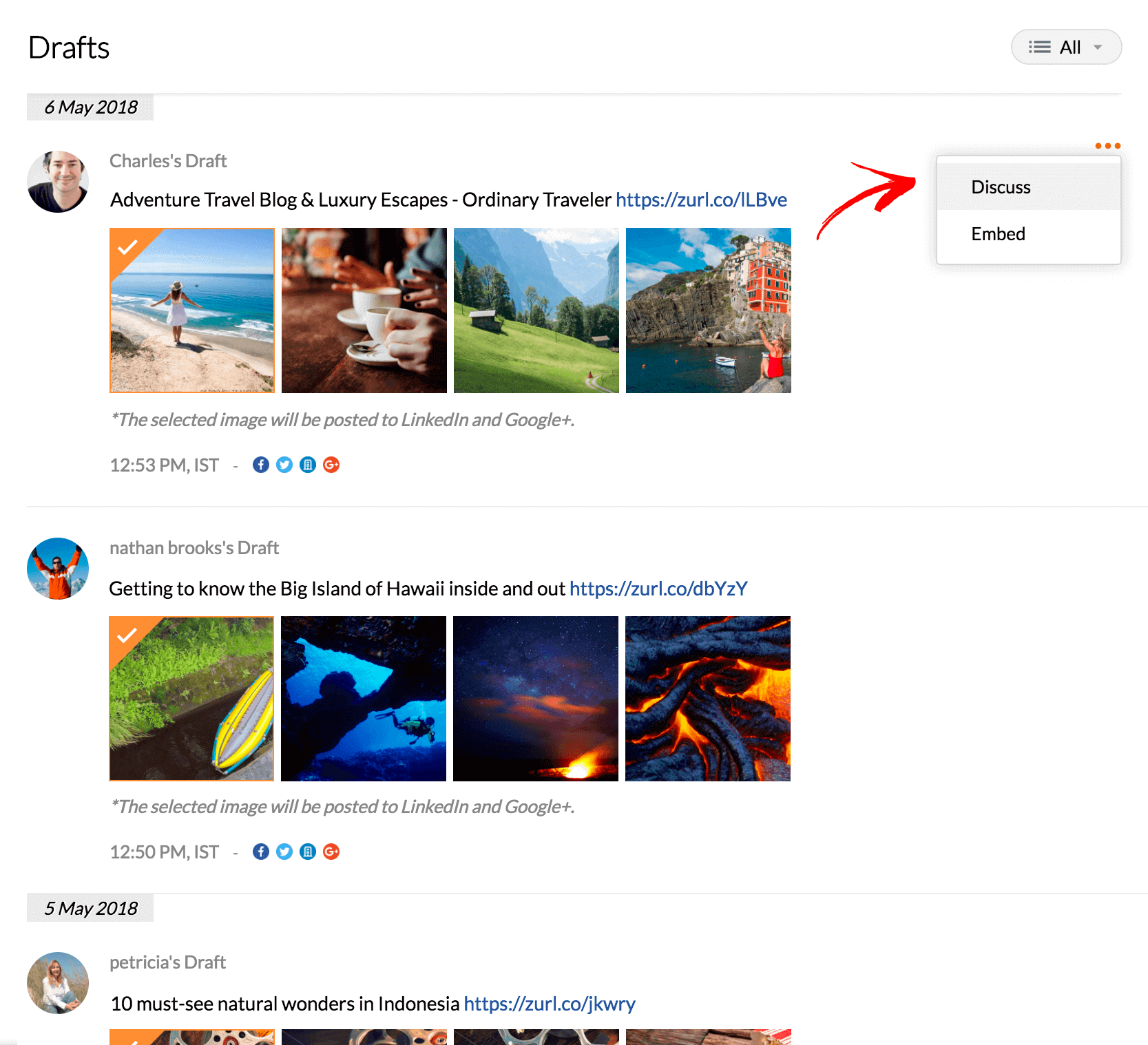Screen dimensions: 1148x1045
Task: Select the green alpine valley image
Action: point(536,310)
